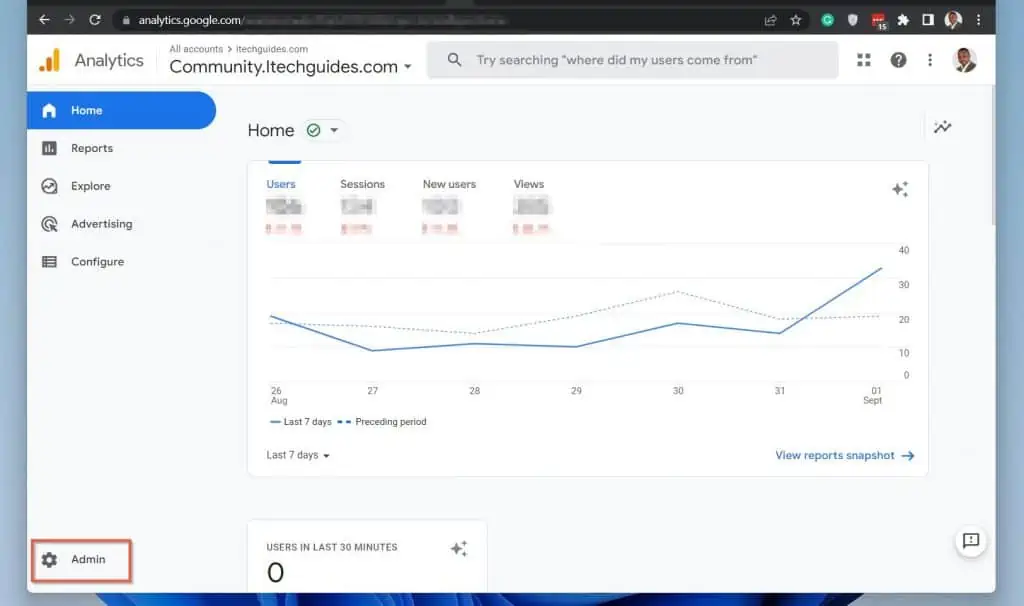
Task: Click the Insights chart icon near top right
Action: [x=941, y=127]
